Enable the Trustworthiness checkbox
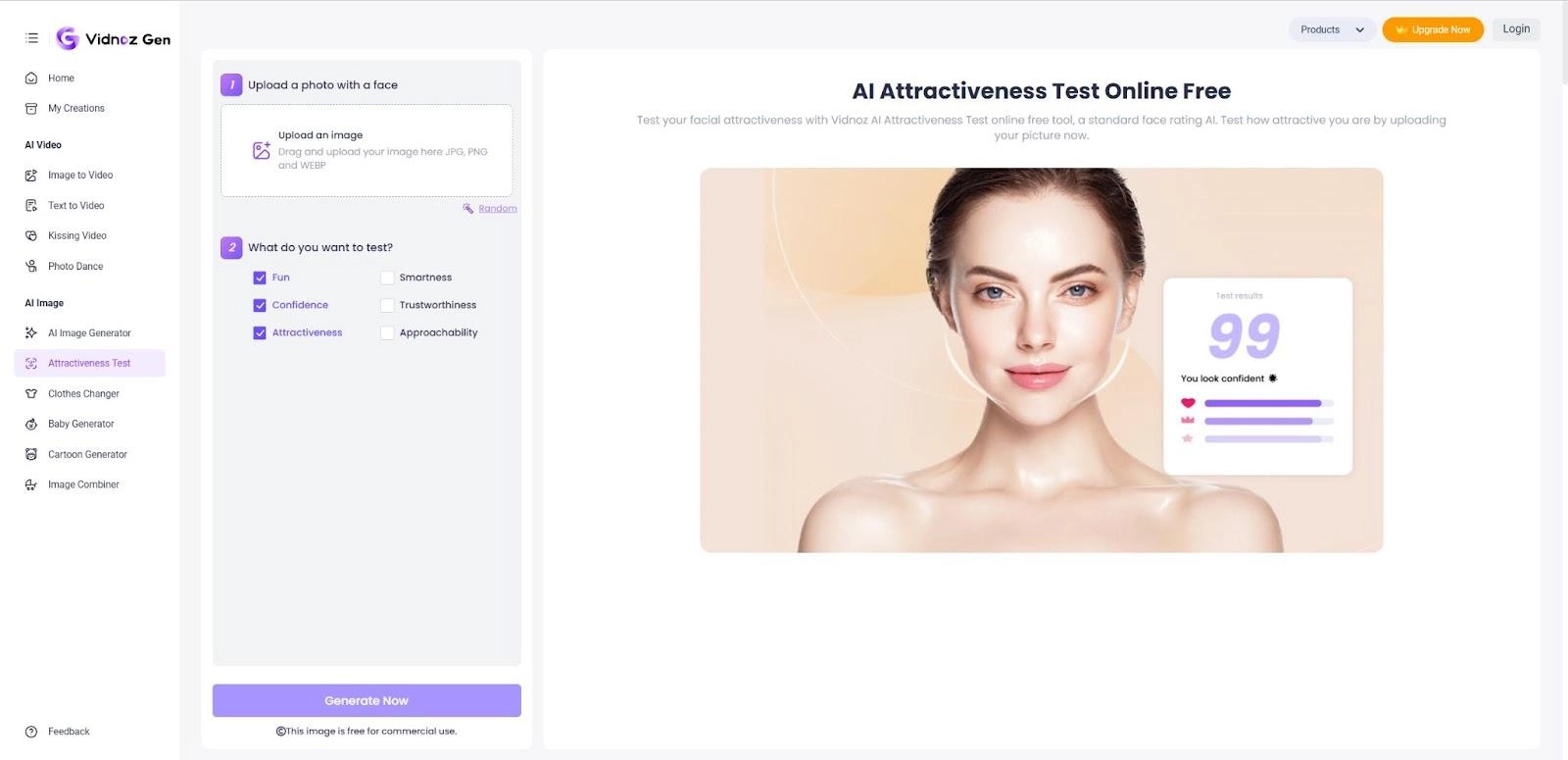 pos(387,305)
